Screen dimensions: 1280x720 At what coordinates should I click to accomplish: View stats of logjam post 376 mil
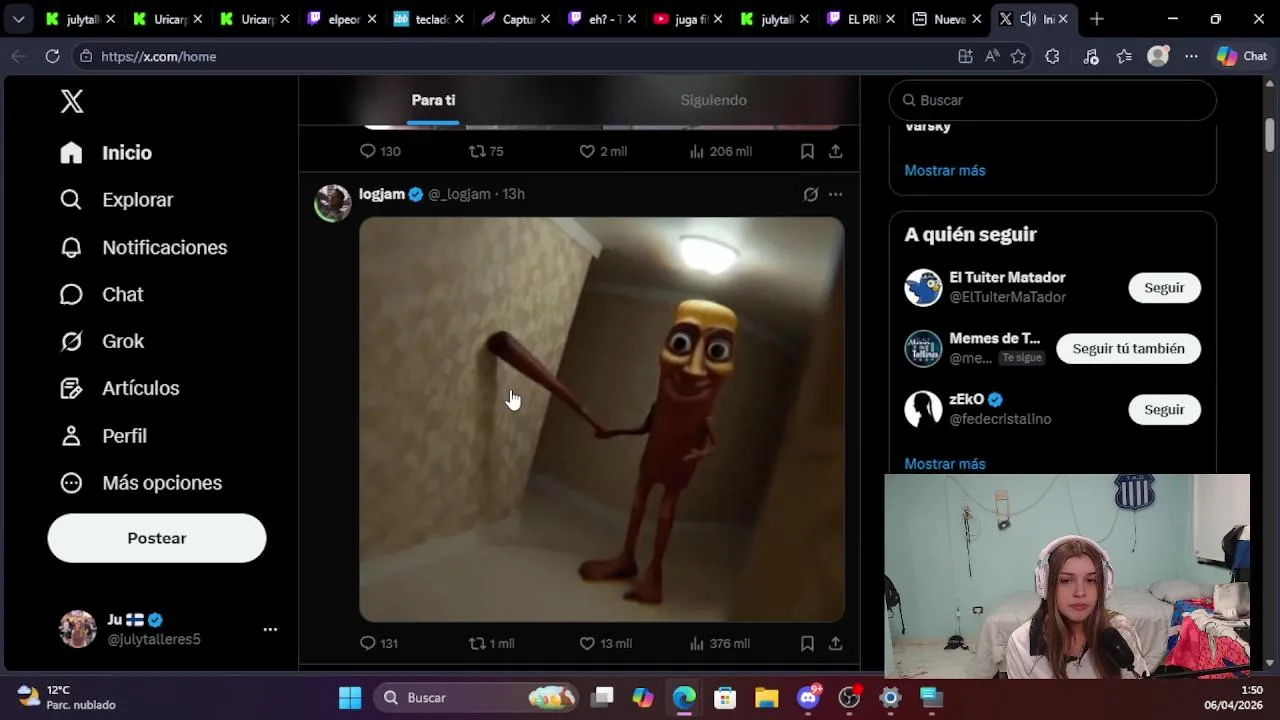pyautogui.click(x=720, y=643)
